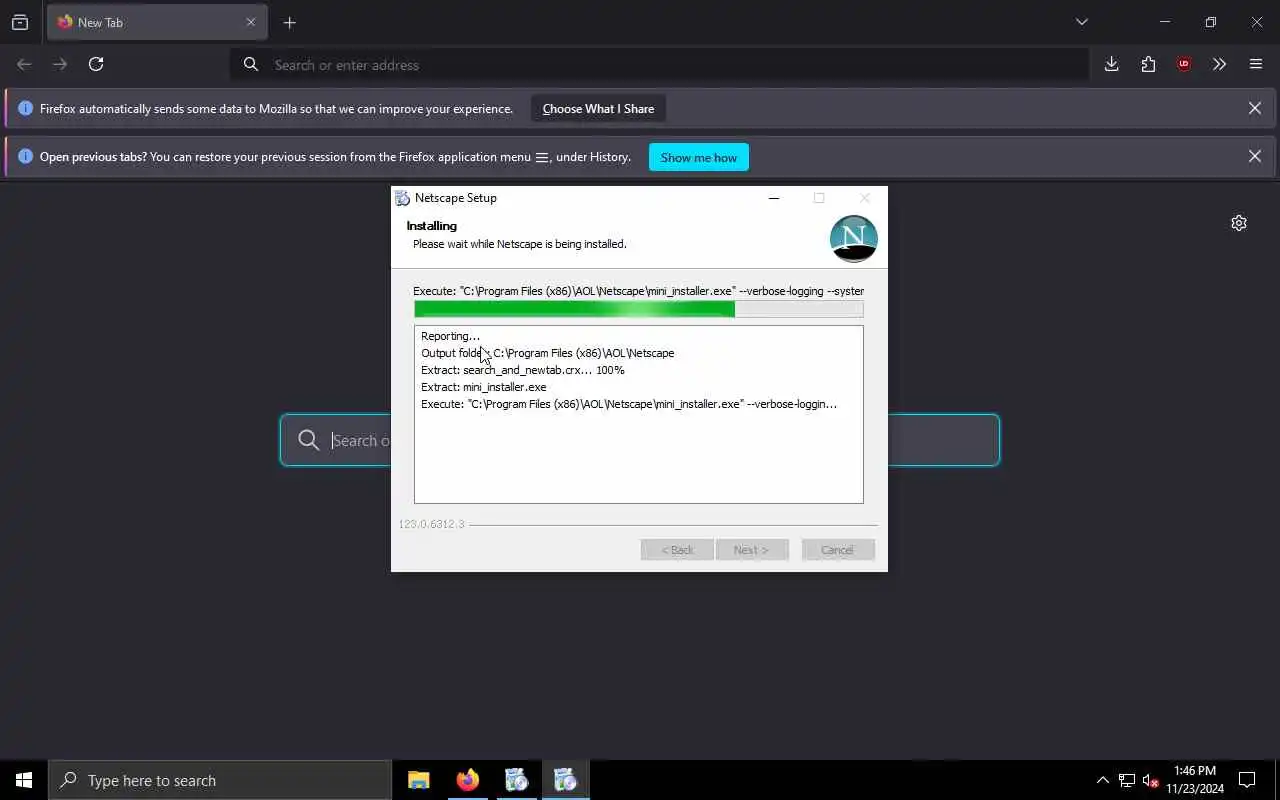Screen dimensions: 1280x800
Task: Open the Firefox application hamburger menu
Action: pos(1256,64)
